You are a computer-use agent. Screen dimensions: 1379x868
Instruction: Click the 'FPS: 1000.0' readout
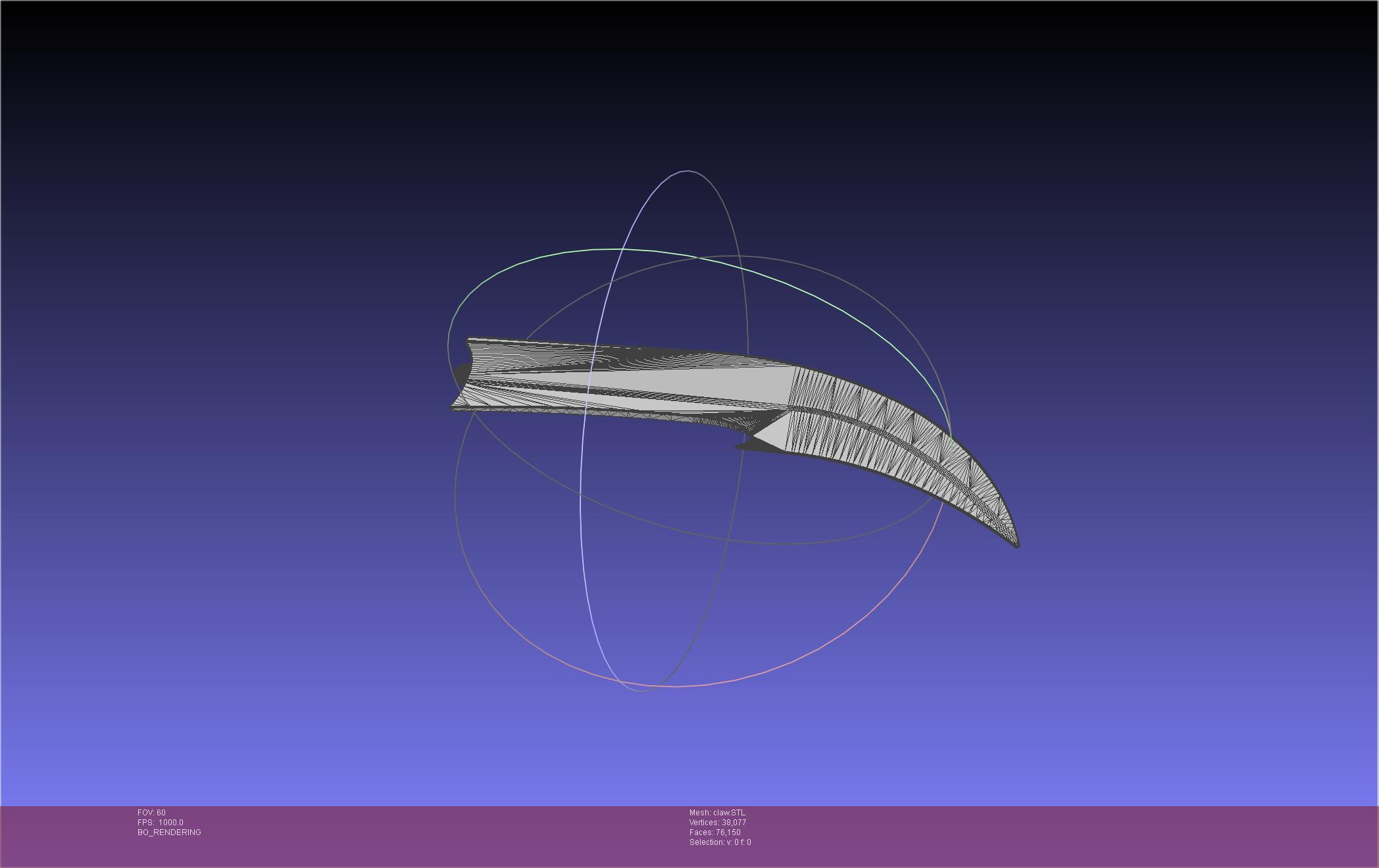pyautogui.click(x=161, y=823)
